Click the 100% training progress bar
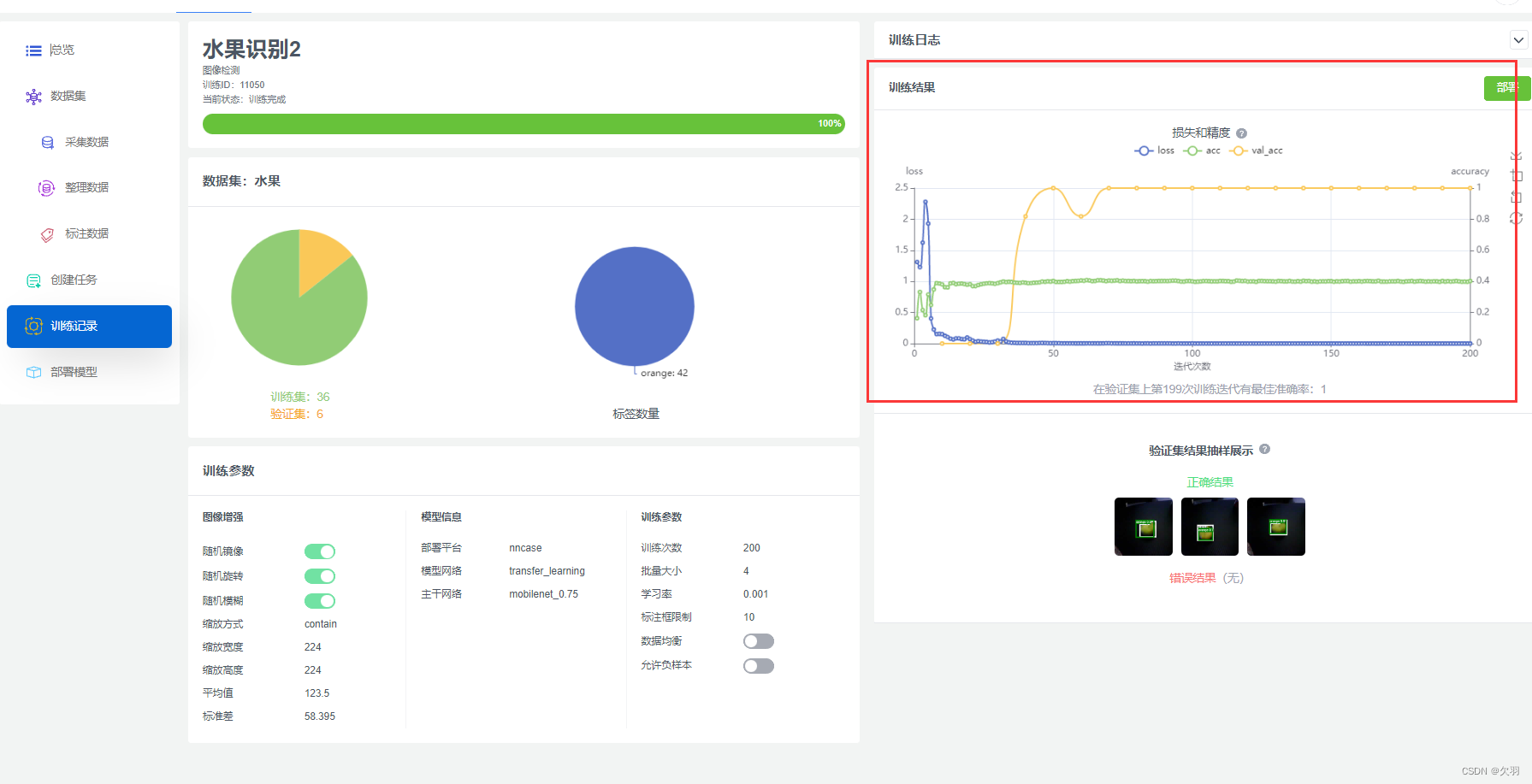 click(523, 124)
